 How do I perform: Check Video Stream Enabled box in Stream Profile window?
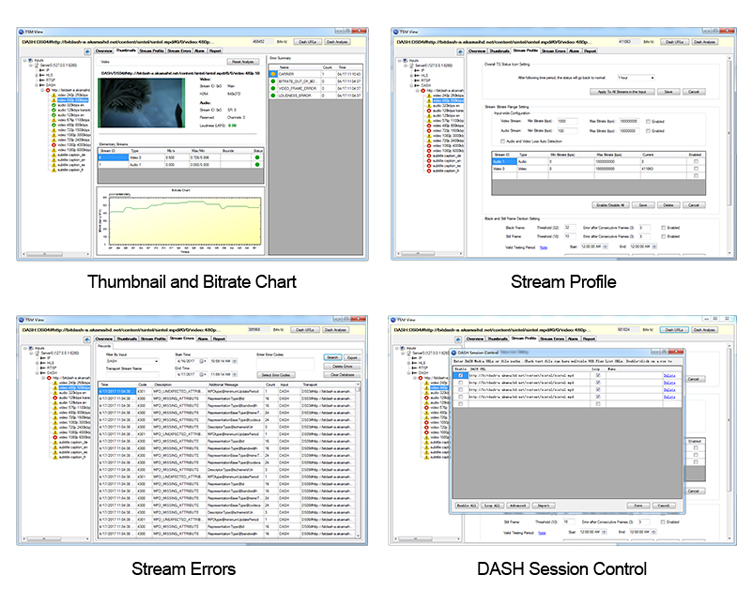tap(648, 122)
